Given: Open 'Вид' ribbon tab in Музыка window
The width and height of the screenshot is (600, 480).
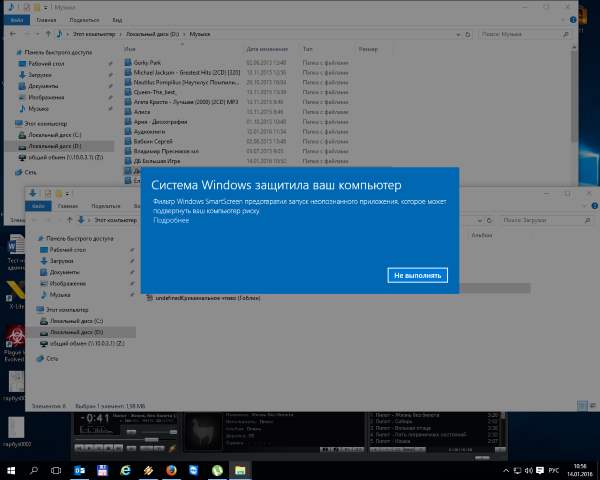Looking at the screenshot, I should (117, 20).
